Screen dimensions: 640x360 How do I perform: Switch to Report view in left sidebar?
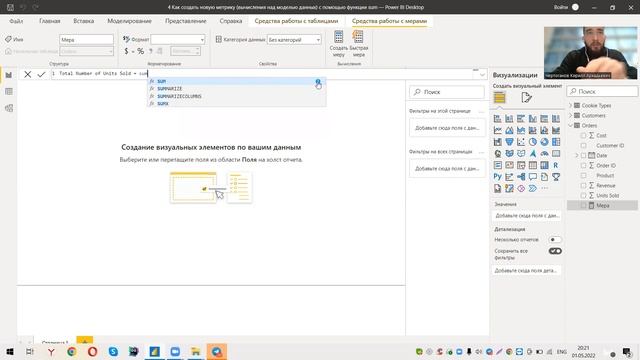[9, 75]
